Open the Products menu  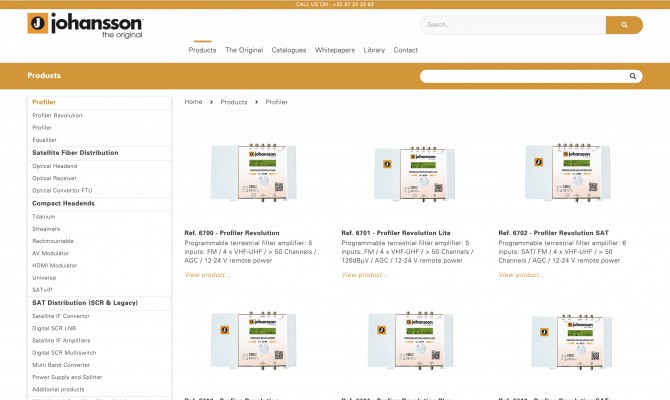203,50
